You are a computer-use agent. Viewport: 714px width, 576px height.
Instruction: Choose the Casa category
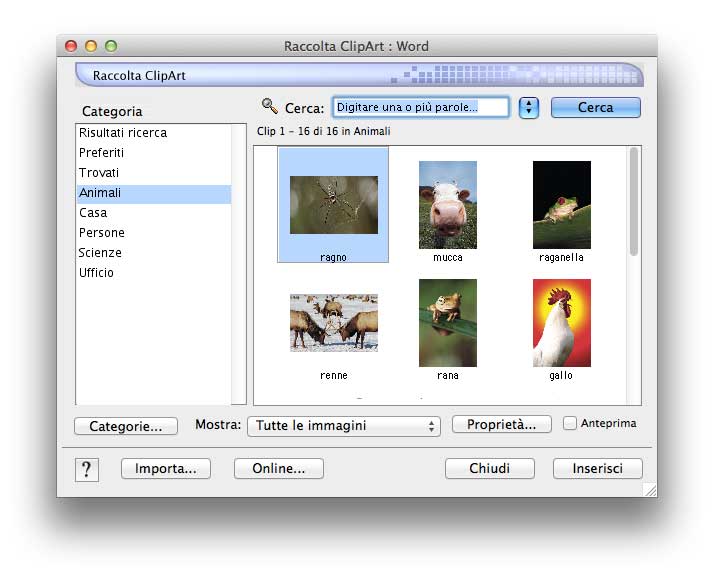[x=154, y=213]
